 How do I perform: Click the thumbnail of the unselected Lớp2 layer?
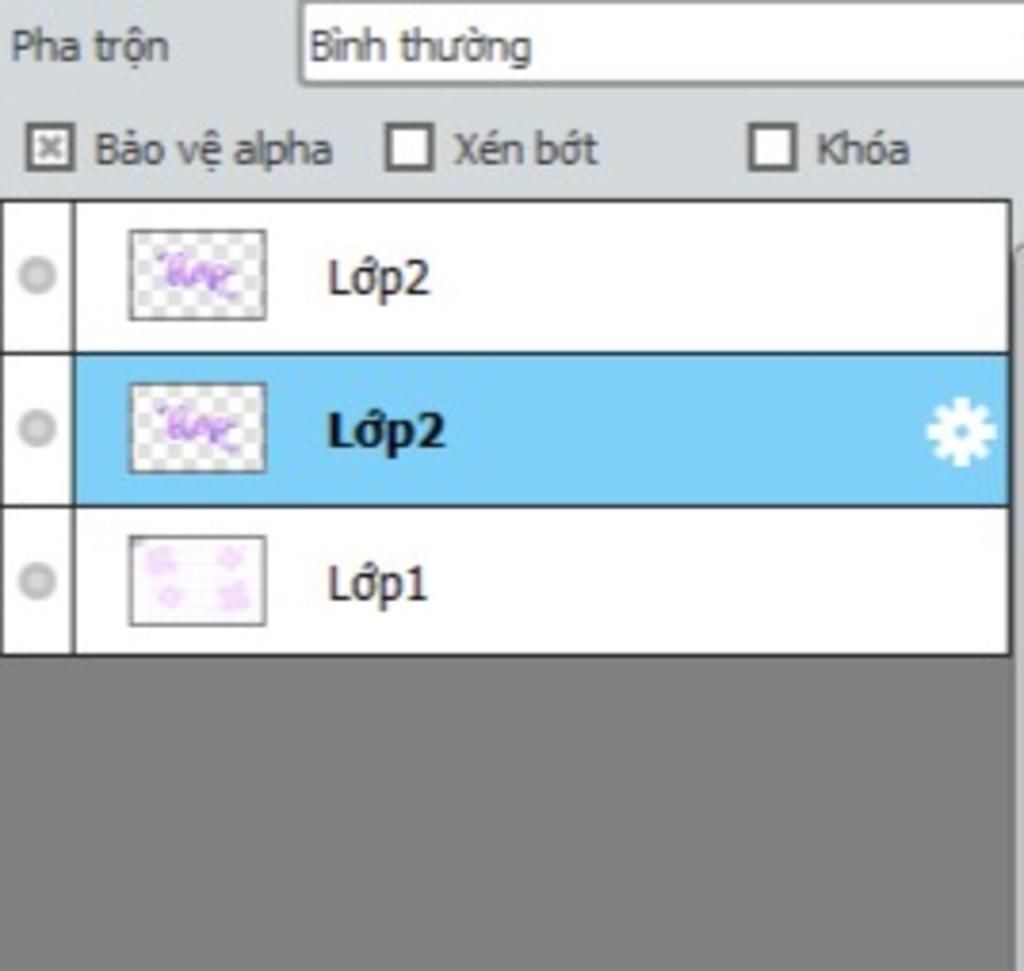coord(197,275)
